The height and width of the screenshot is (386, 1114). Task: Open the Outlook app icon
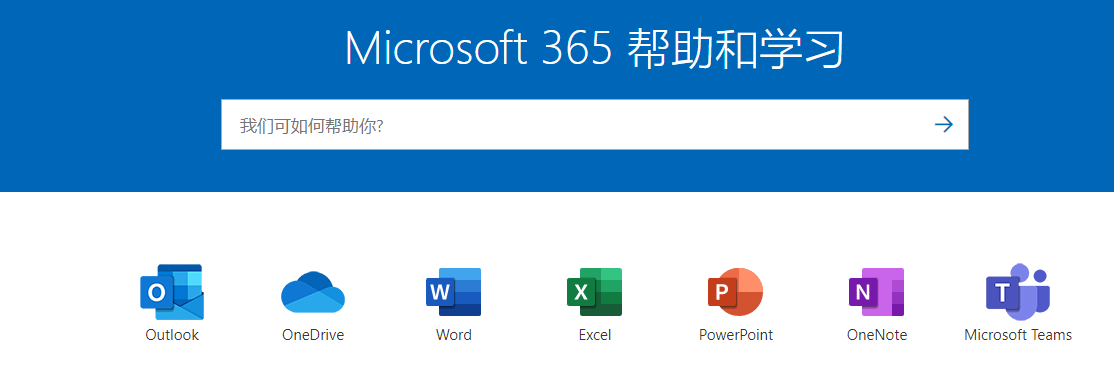tap(172, 292)
